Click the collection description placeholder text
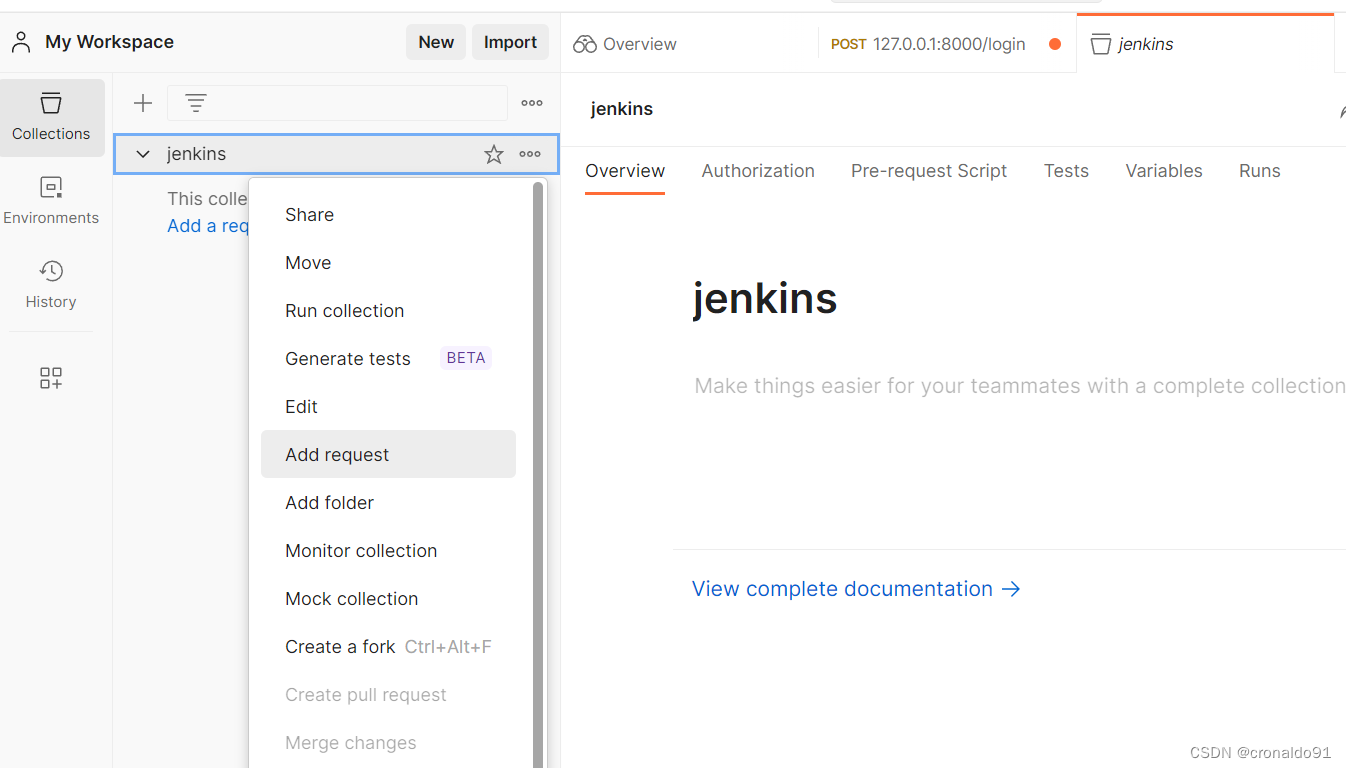 (1020, 386)
